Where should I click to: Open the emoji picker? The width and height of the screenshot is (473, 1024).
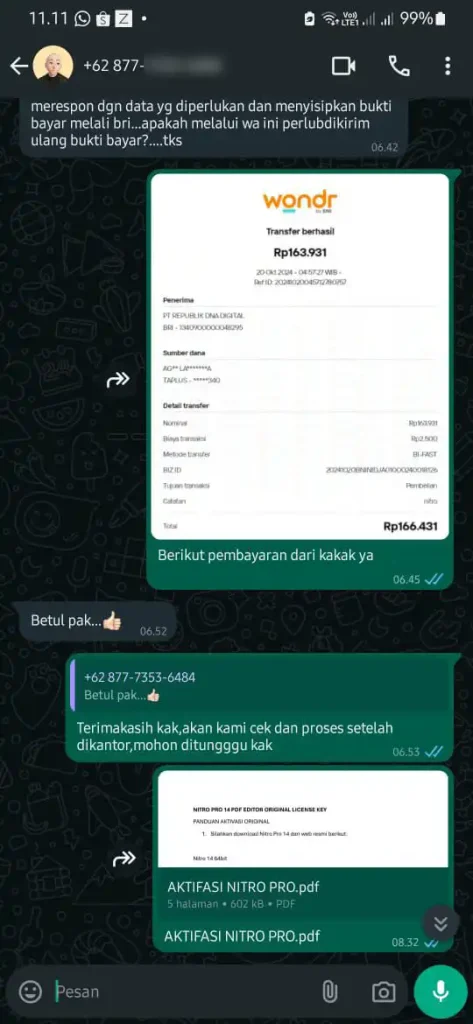click(x=30, y=992)
